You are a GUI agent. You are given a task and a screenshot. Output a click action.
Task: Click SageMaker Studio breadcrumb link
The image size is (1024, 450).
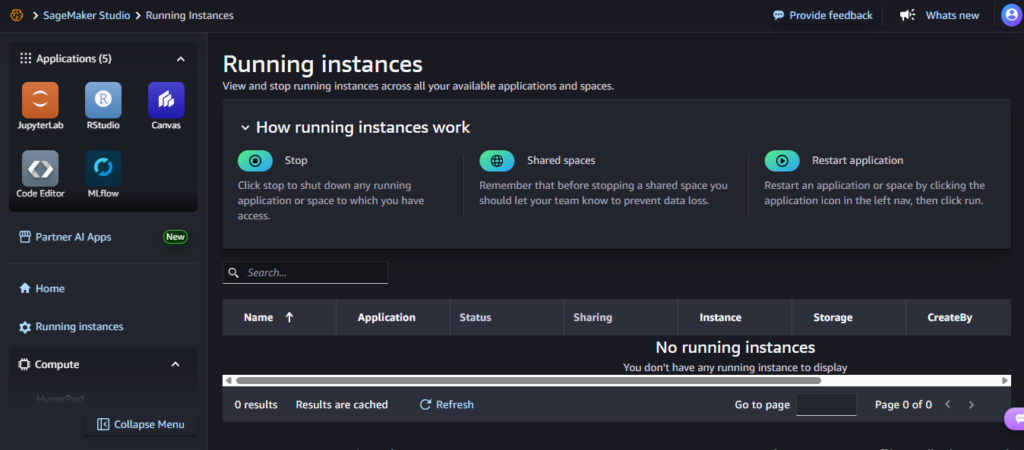pos(87,15)
